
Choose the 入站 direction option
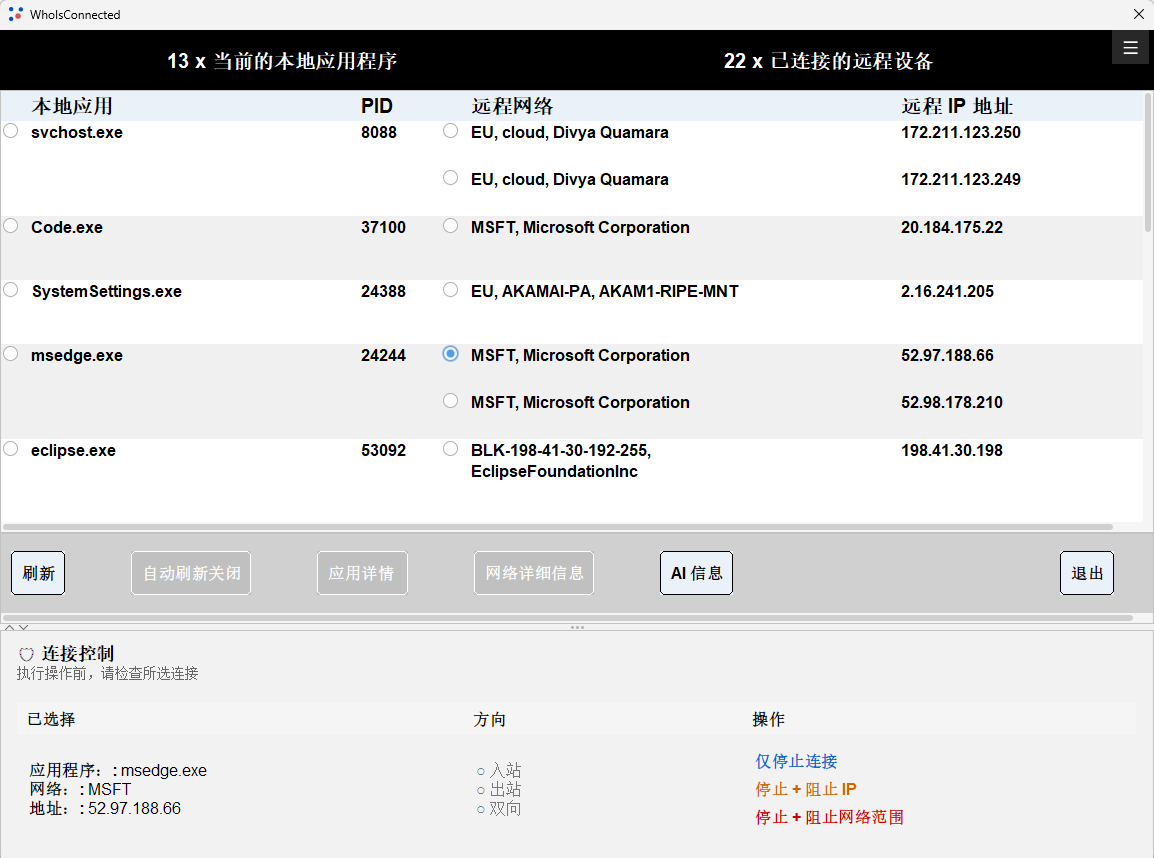(x=498, y=770)
